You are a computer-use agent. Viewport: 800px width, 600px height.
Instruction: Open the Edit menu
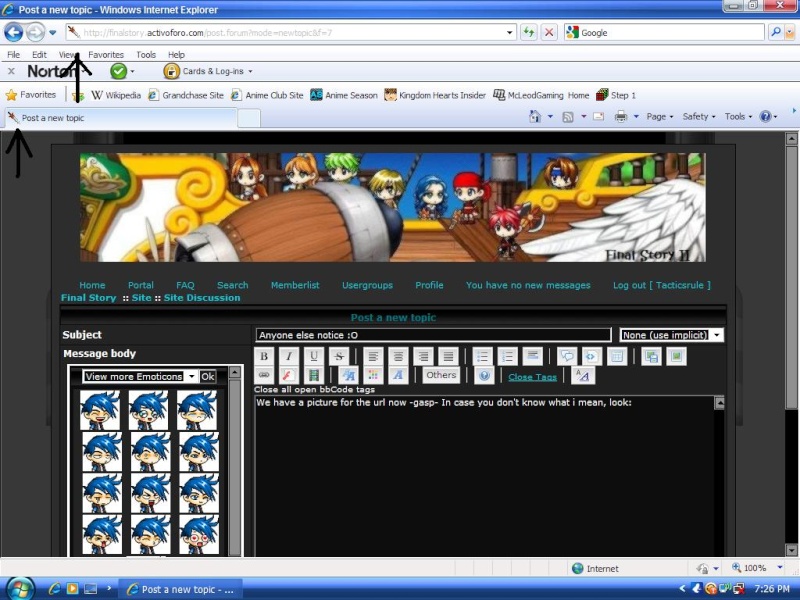click(x=39, y=55)
